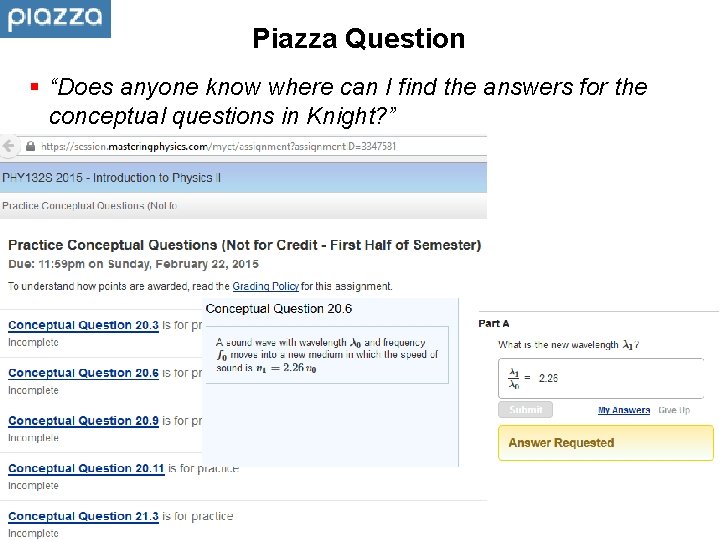Click the padlock security icon
Image resolution: width=720 pixels, height=540 pixels.
31,146
